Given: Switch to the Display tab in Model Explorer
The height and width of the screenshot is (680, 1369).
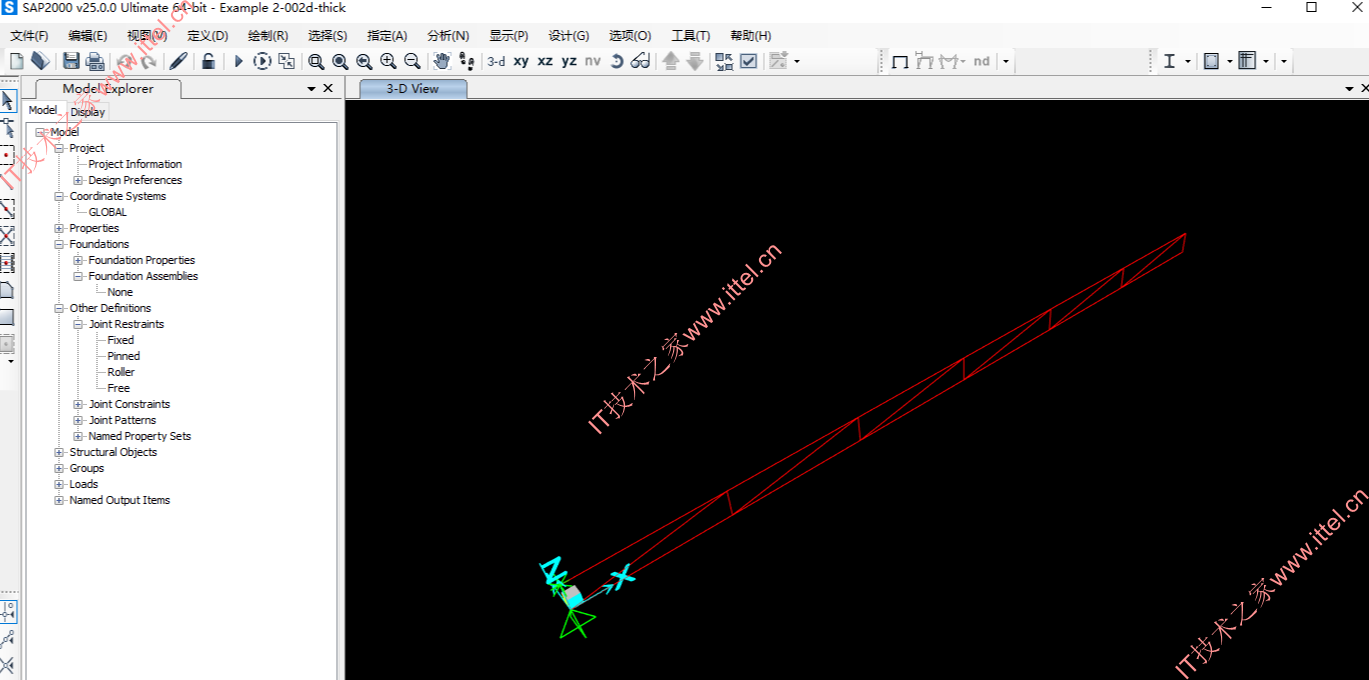Looking at the screenshot, I should [88, 112].
